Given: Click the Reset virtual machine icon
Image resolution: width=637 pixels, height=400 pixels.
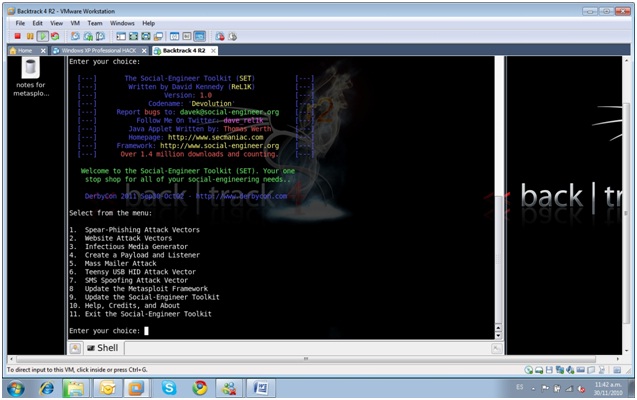Looking at the screenshot, I should pos(56,36).
